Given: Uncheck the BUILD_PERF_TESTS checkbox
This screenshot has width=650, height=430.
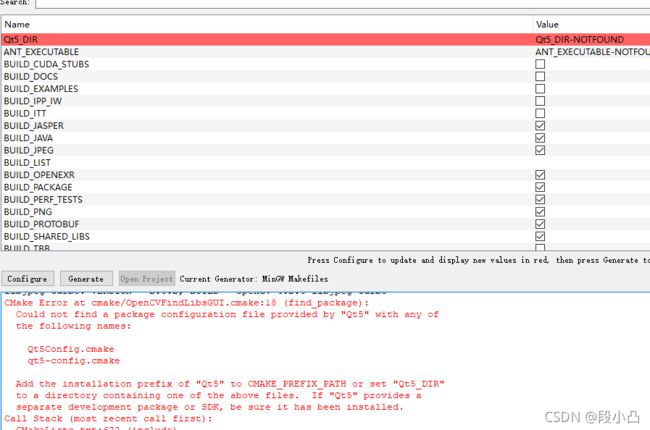Looking at the screenshot, I should [x=540, y=199].
